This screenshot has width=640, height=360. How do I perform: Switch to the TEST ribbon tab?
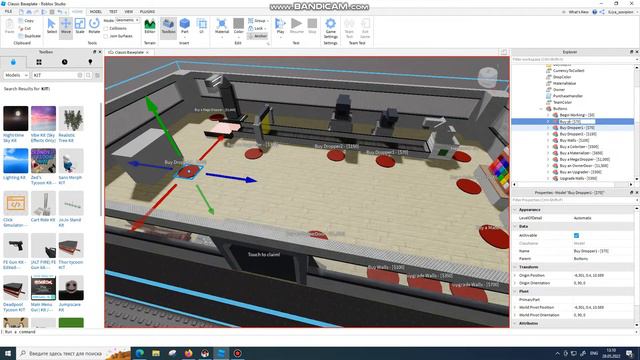[x=113, y=12]
